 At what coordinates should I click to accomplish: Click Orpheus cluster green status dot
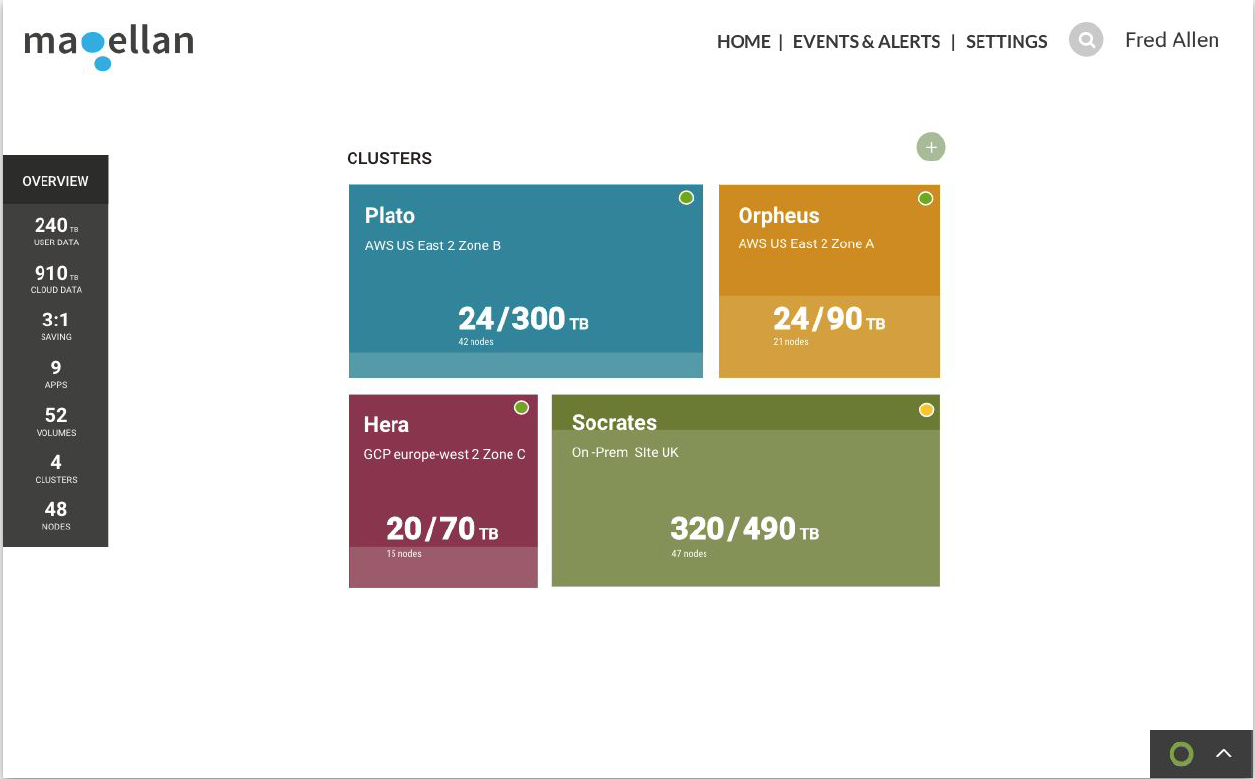pos(925,198)
